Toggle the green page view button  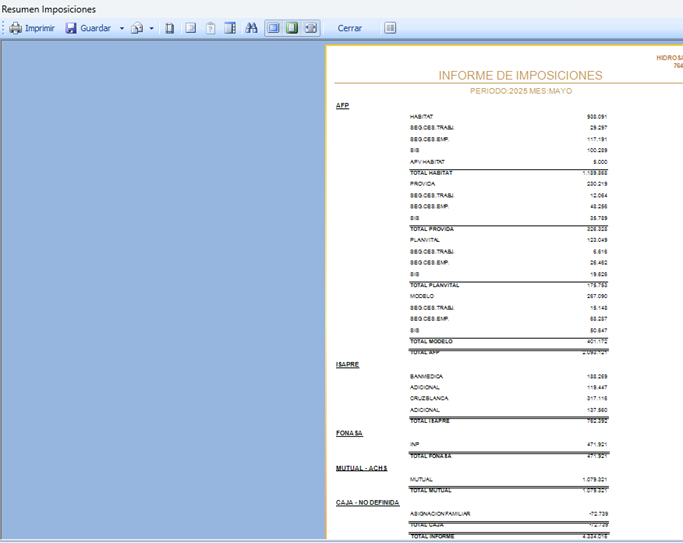[292, 28]
